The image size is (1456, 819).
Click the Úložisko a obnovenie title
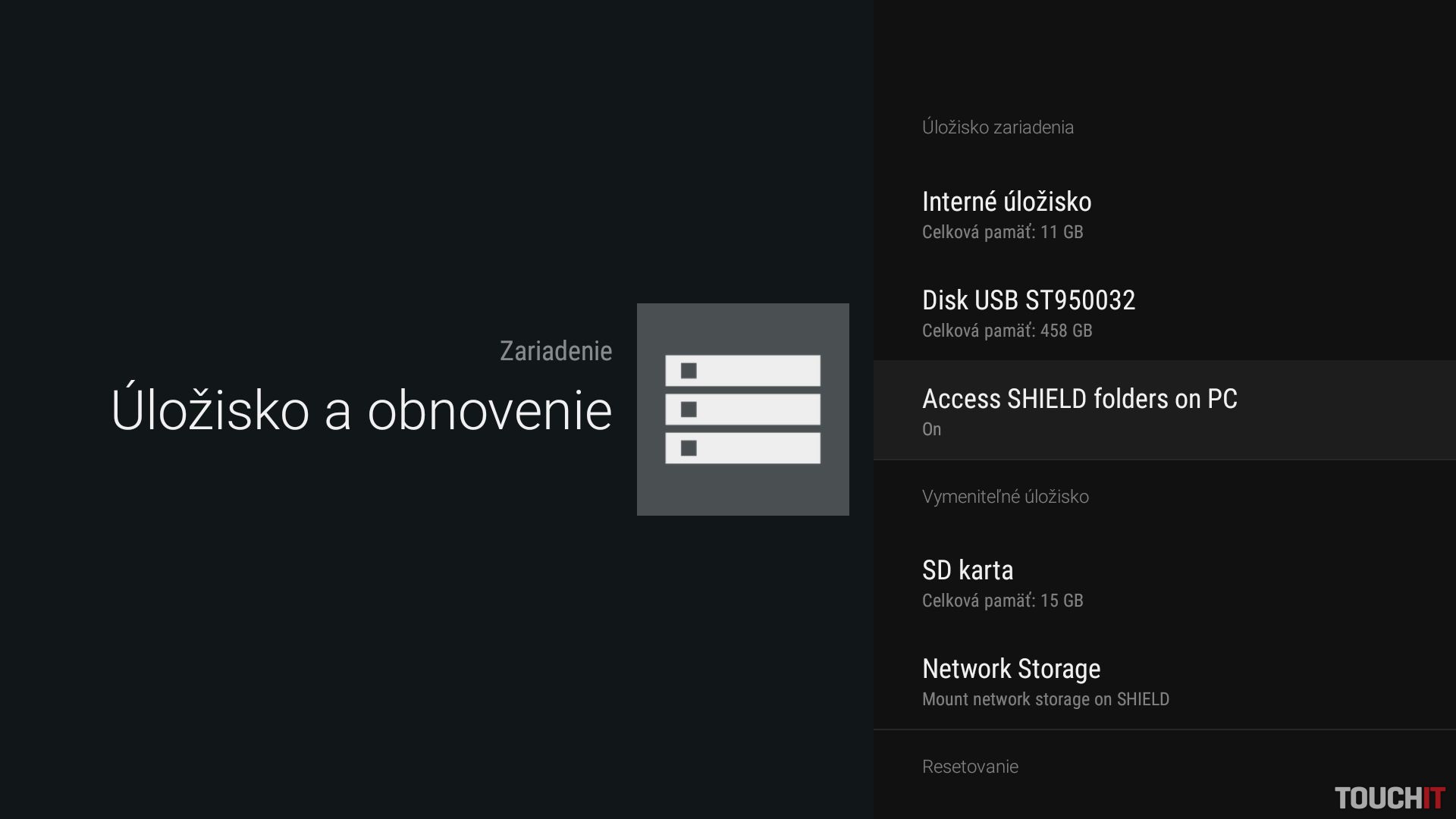tap(362, 410)
